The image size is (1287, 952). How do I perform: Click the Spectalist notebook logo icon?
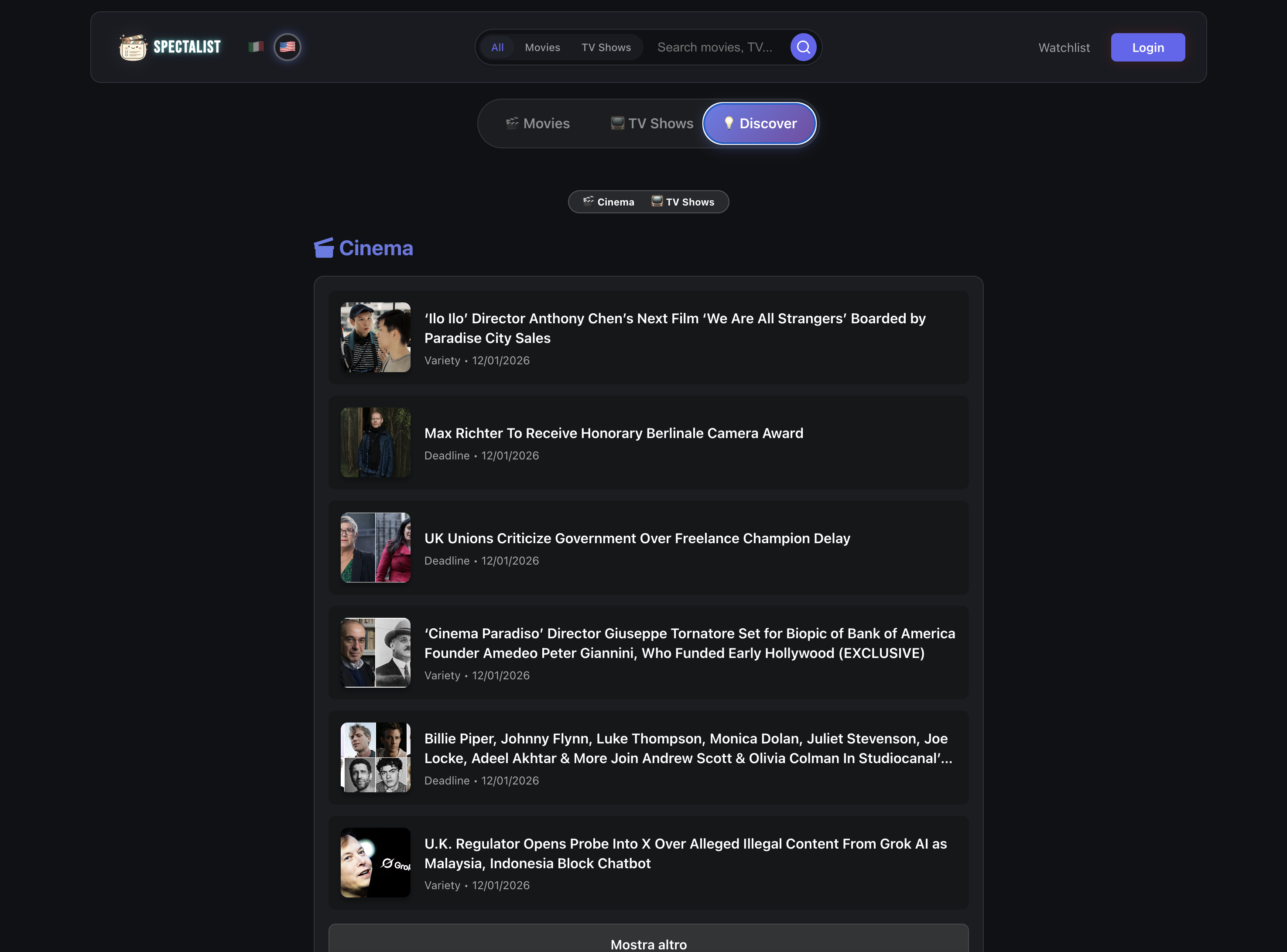pos(132,47)
